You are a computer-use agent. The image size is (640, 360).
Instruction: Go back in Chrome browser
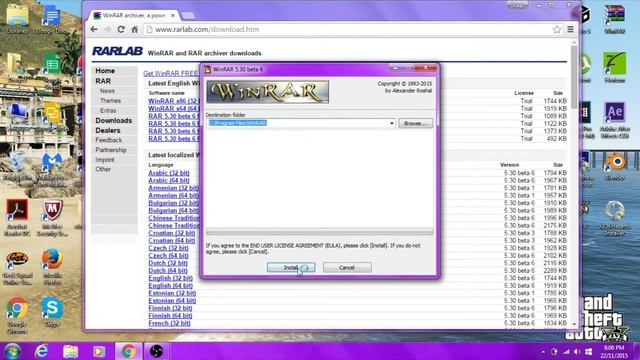point(94,29)
